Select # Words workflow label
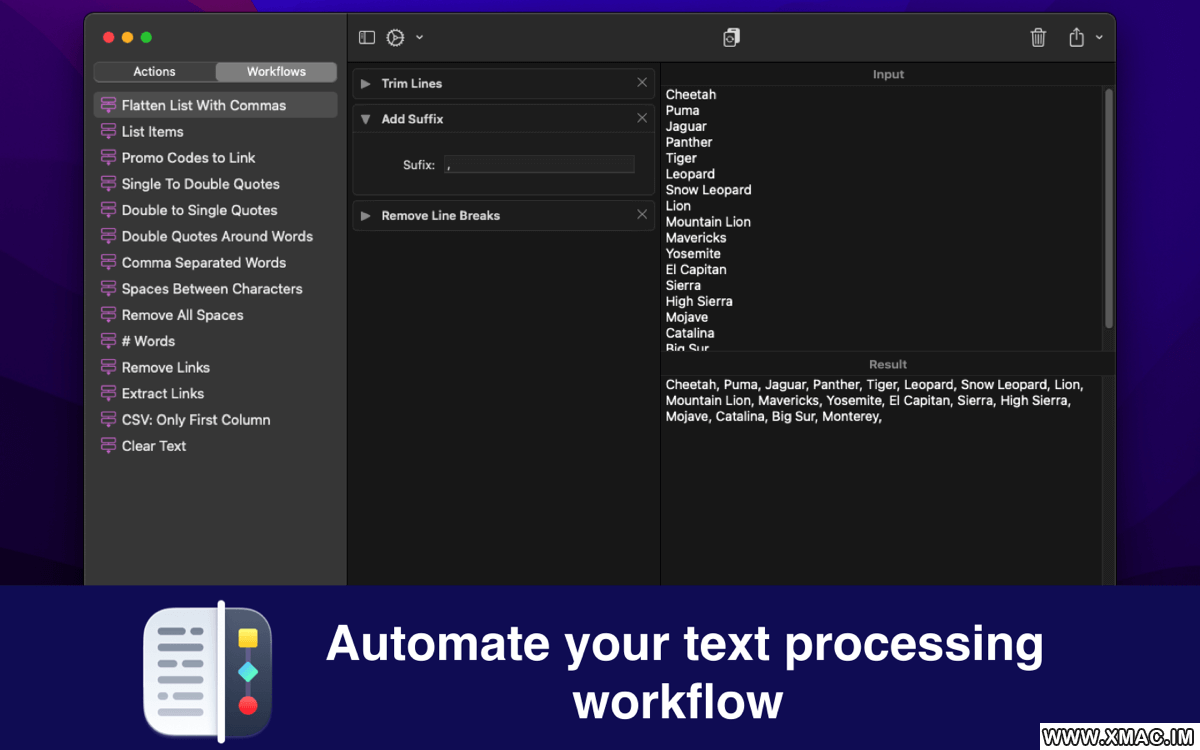 point(148,341)
